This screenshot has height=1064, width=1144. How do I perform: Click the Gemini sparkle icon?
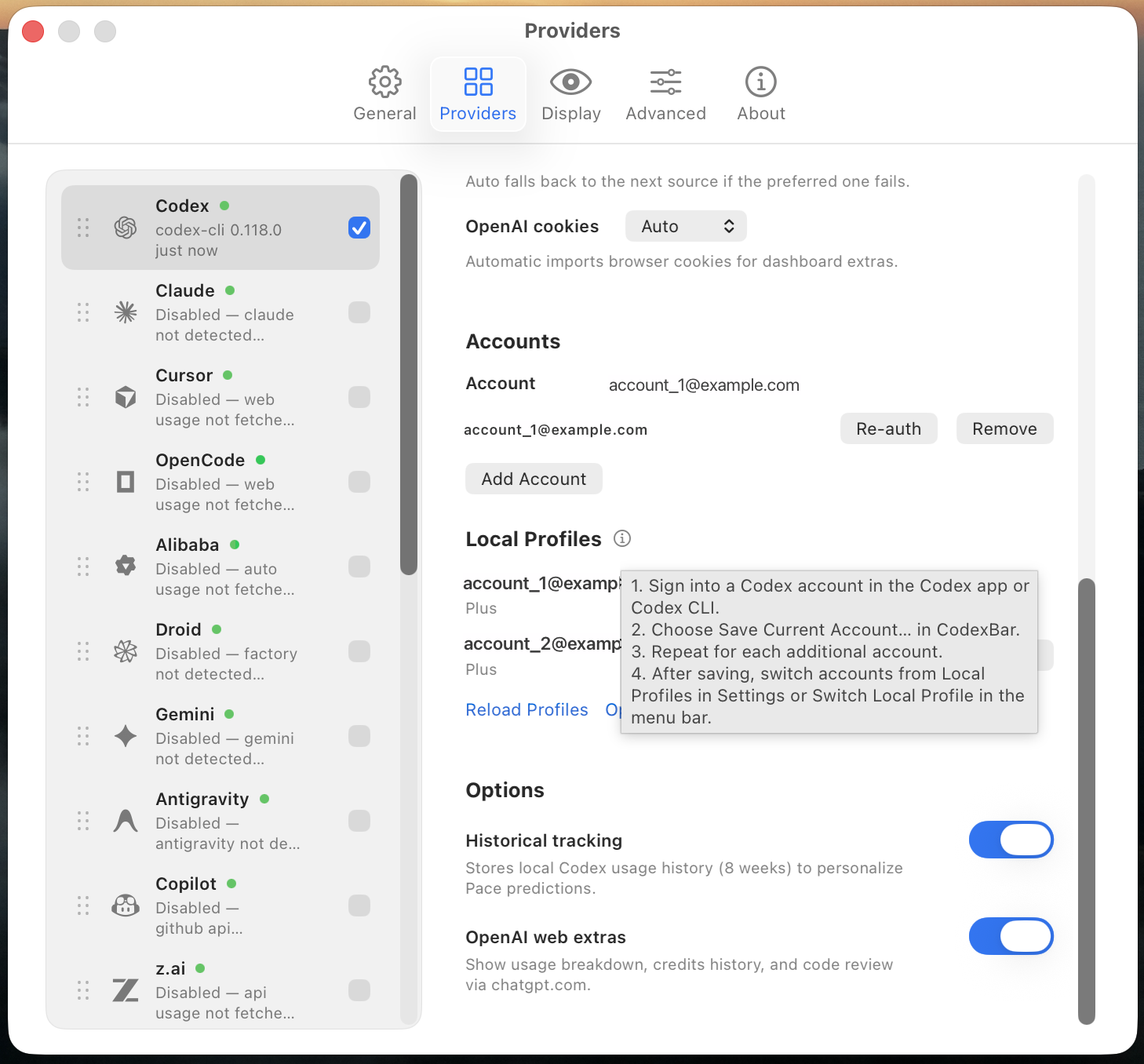point(126,736)
